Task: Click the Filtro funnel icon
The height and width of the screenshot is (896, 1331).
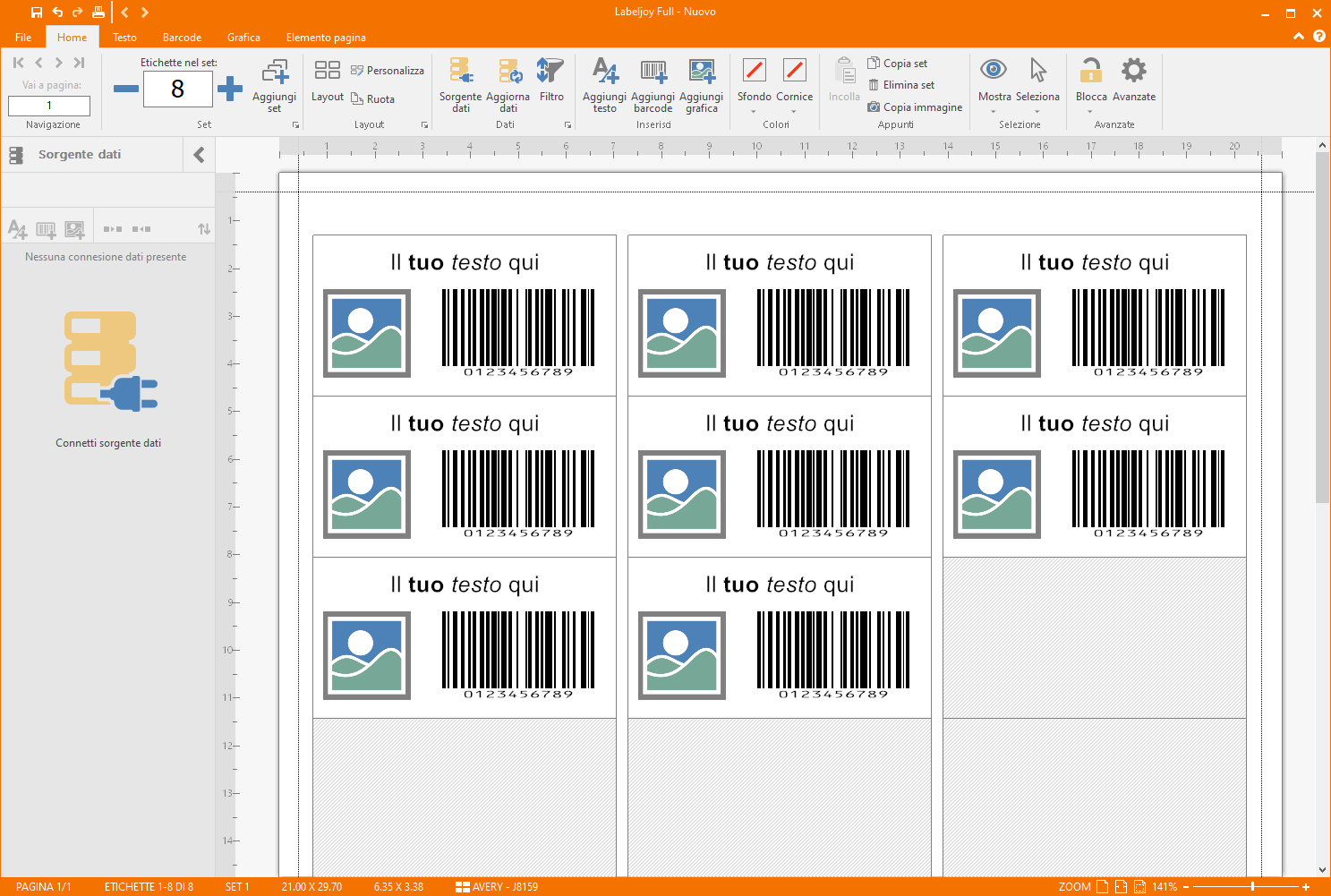Action: coord(550,72)
